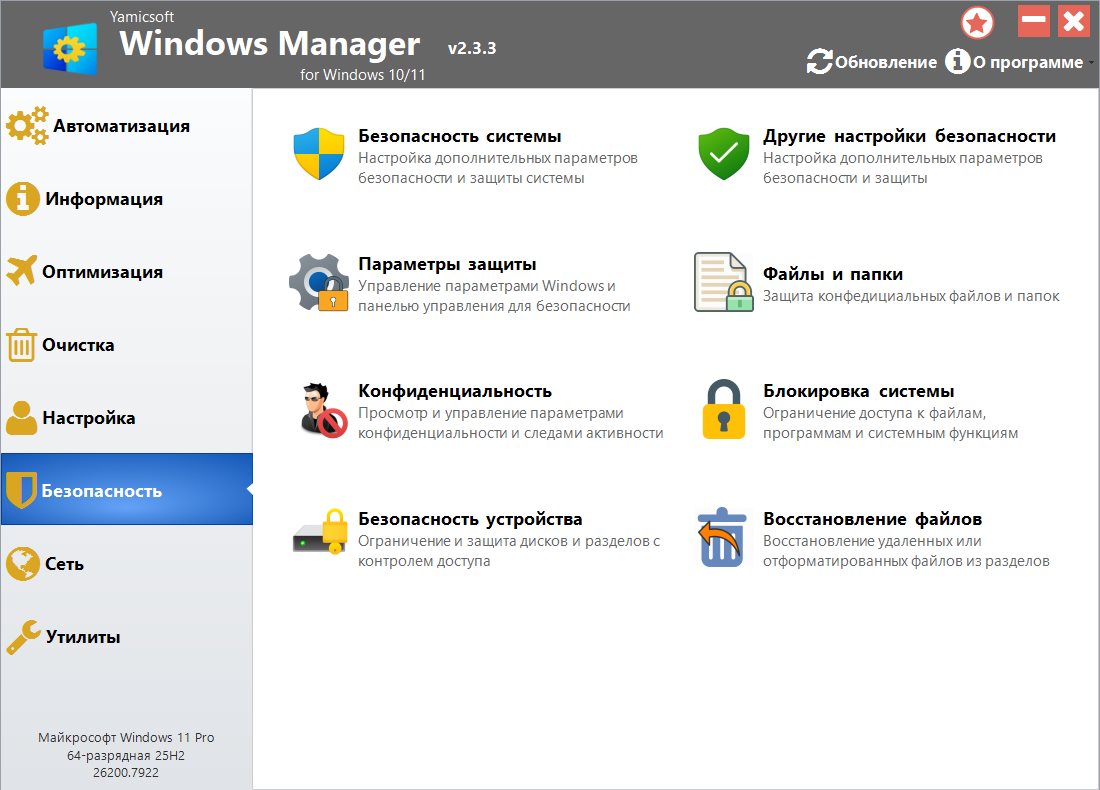Open the Device Security drive icon

318,537
